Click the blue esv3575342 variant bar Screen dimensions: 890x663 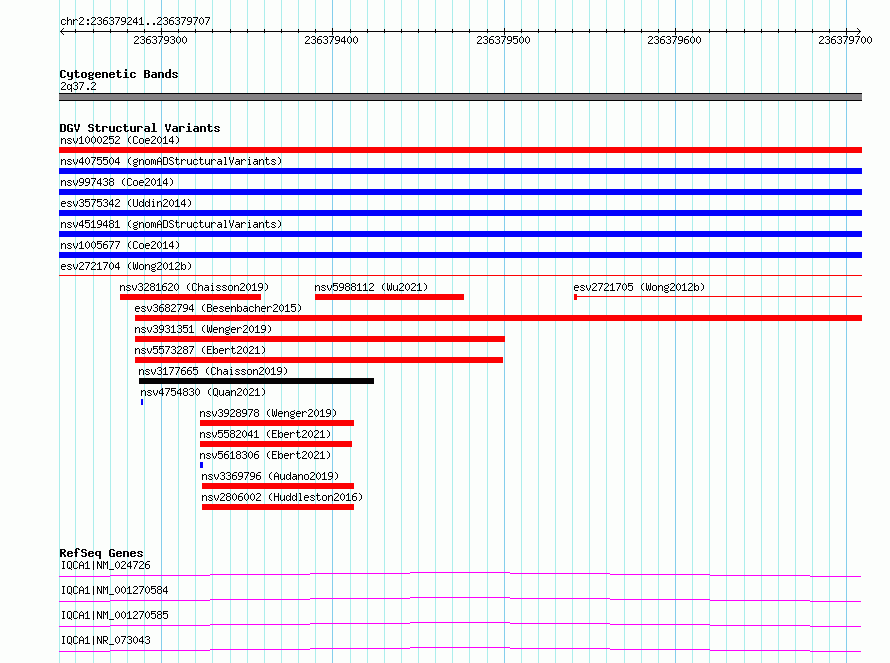(x=460, y=213)
